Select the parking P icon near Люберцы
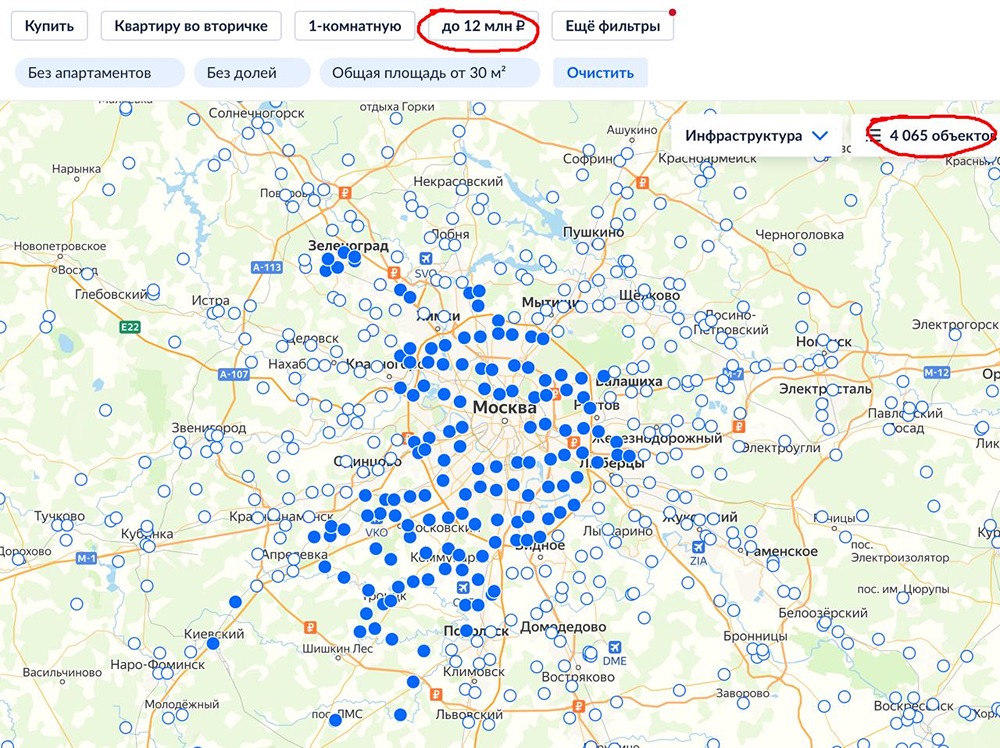 573,442
